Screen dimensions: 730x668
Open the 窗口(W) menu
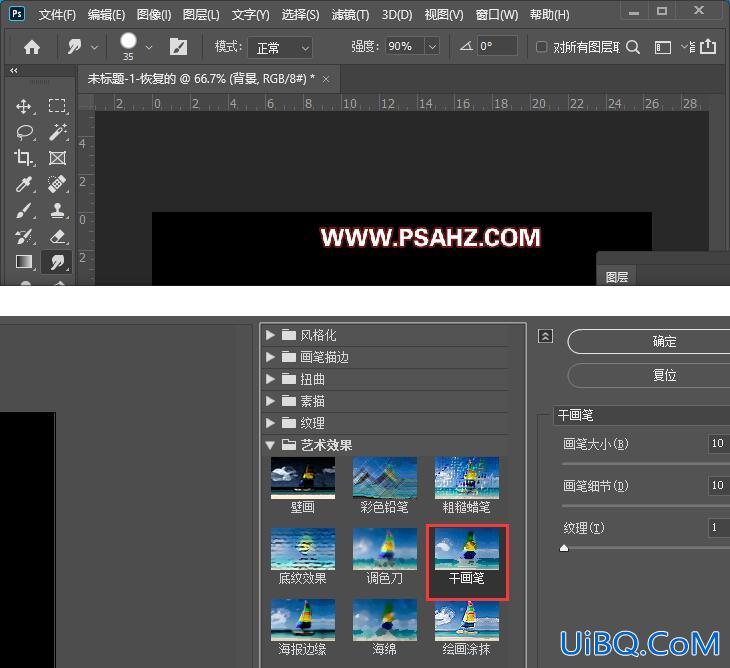(497, 15)
